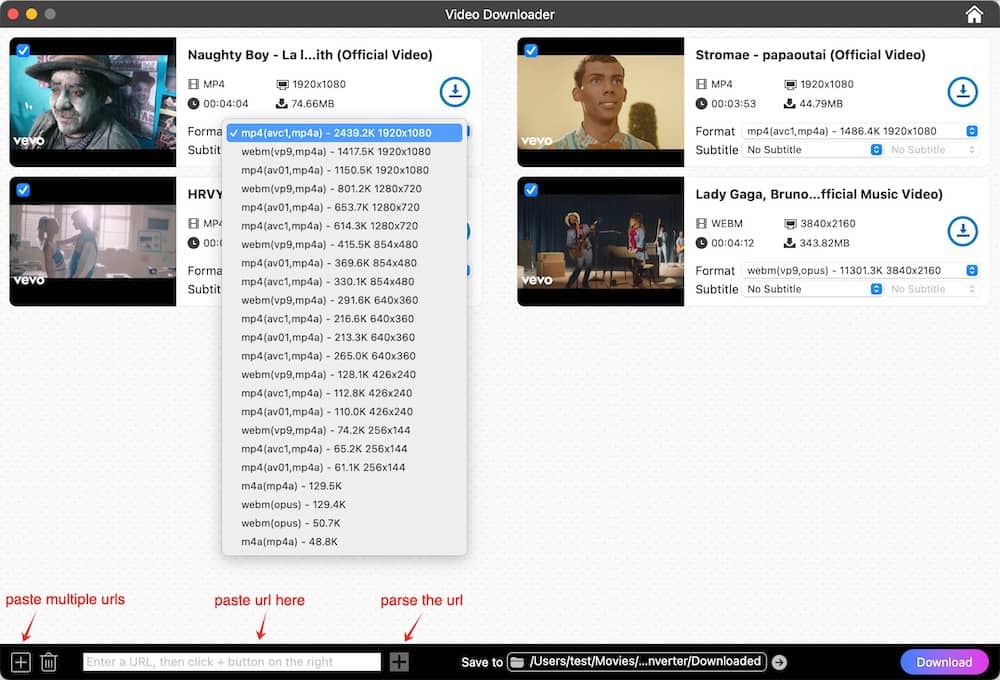This screenshot has width=1000, height=680.
Task: Click the URL entry field
Action: click(x=230, y=661)
